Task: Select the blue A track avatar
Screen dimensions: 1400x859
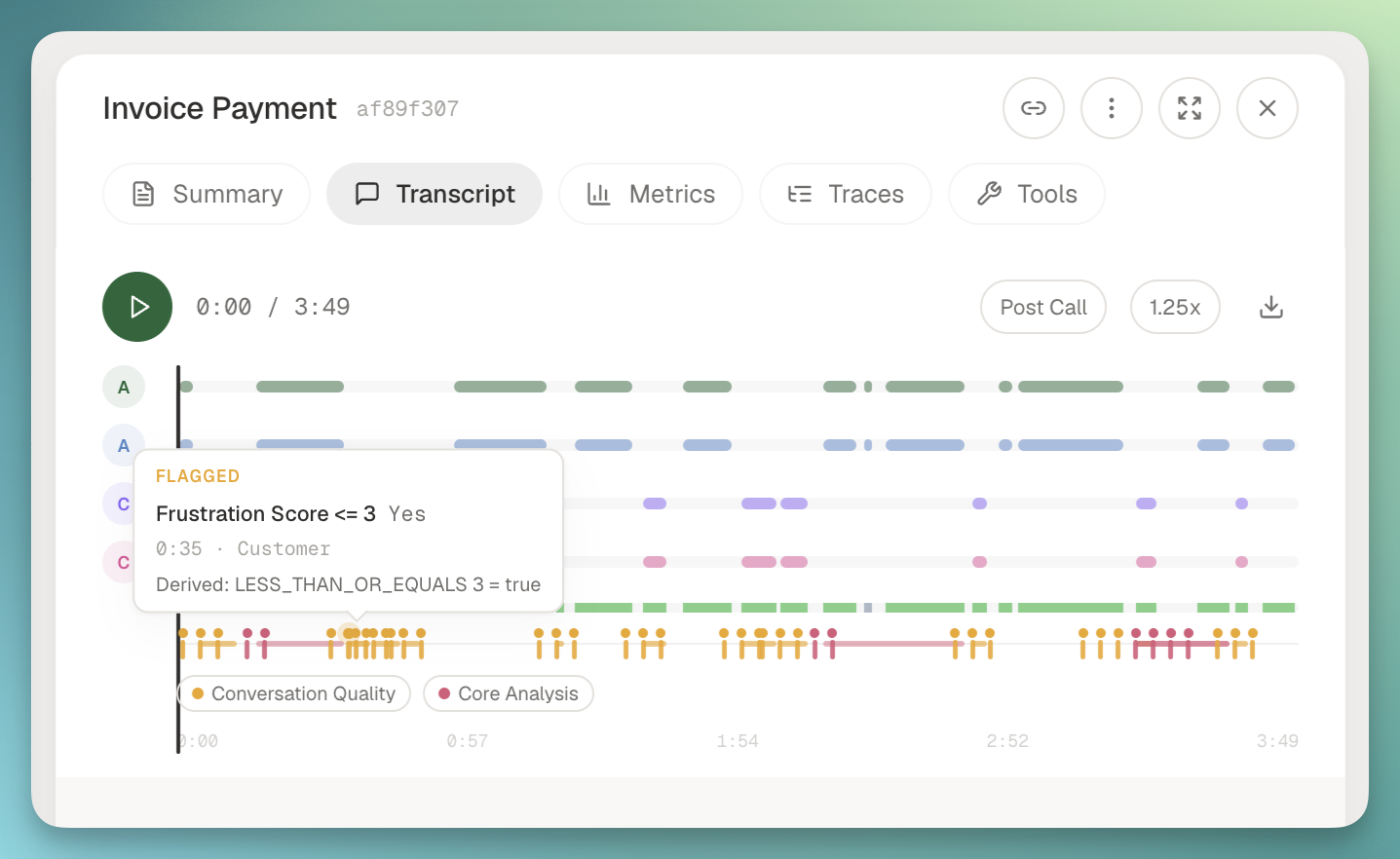Action: (x=124, y=445)
